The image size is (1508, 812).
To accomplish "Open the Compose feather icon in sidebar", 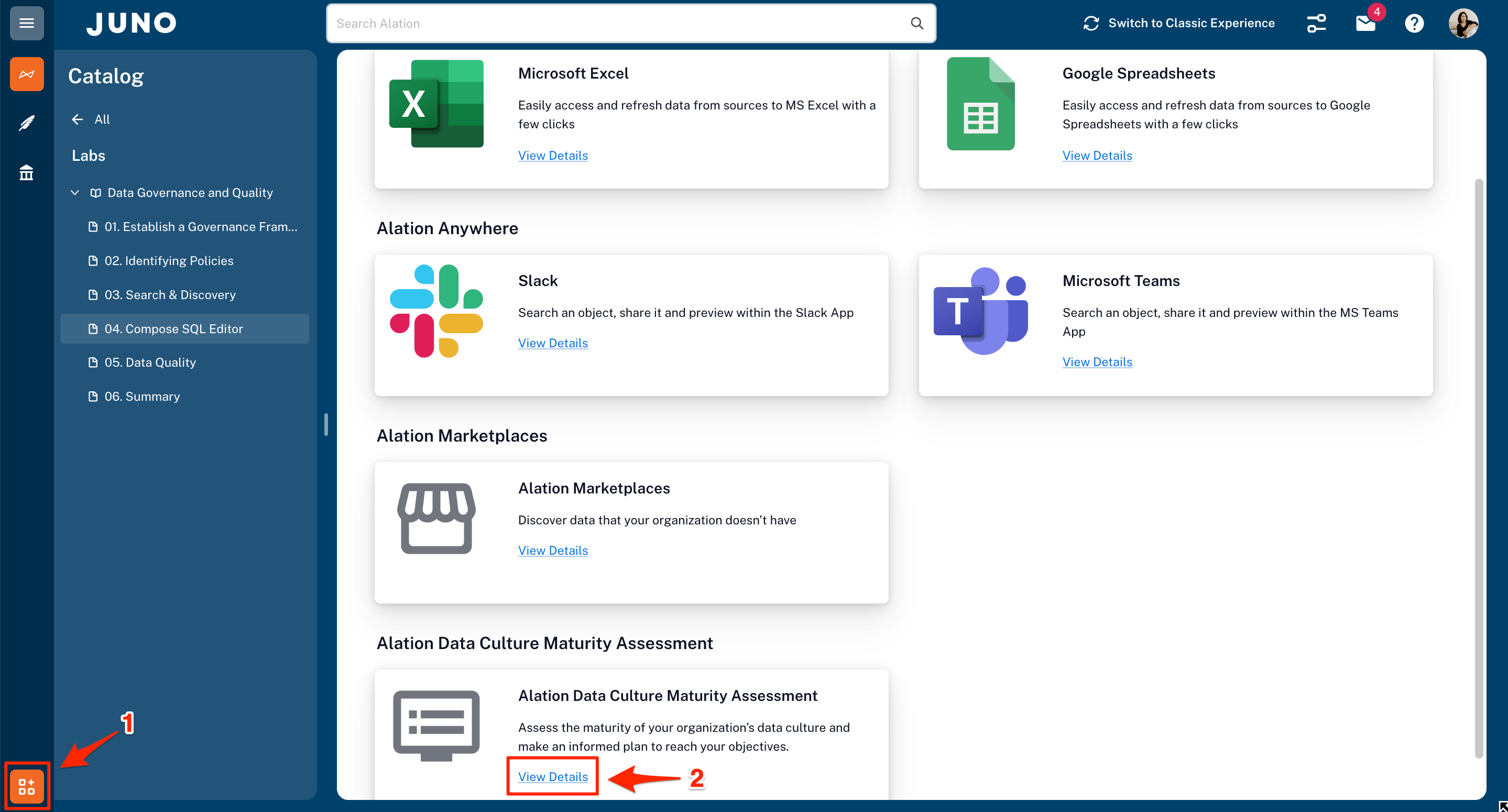I will [26, 123].
